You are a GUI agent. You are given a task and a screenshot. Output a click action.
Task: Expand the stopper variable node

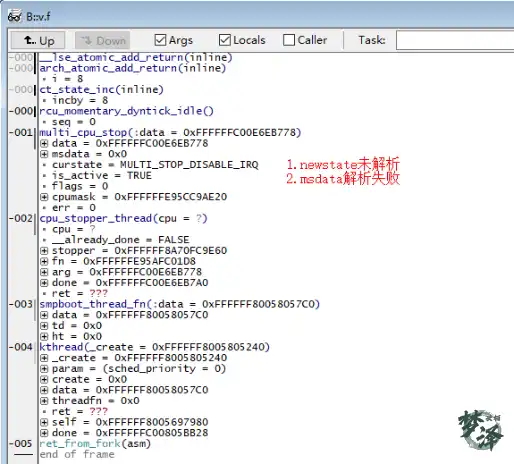[44, 251]
